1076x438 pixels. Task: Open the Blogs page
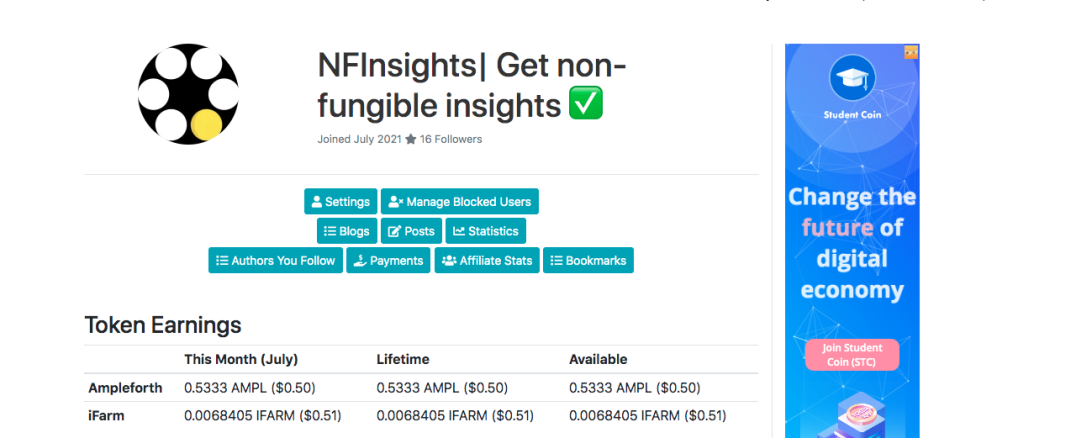pos(347,231)
